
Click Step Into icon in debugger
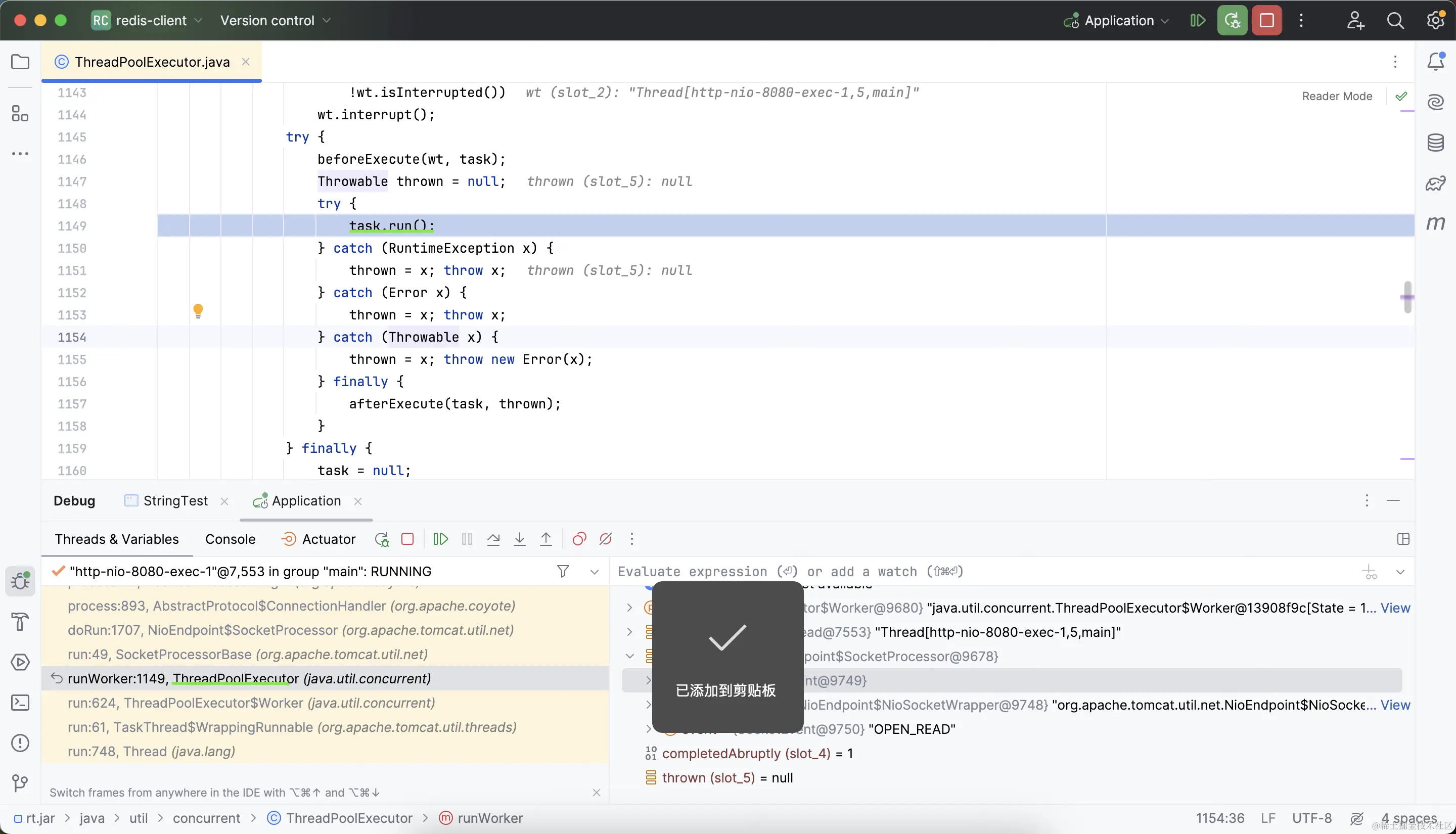click(520, 539)
